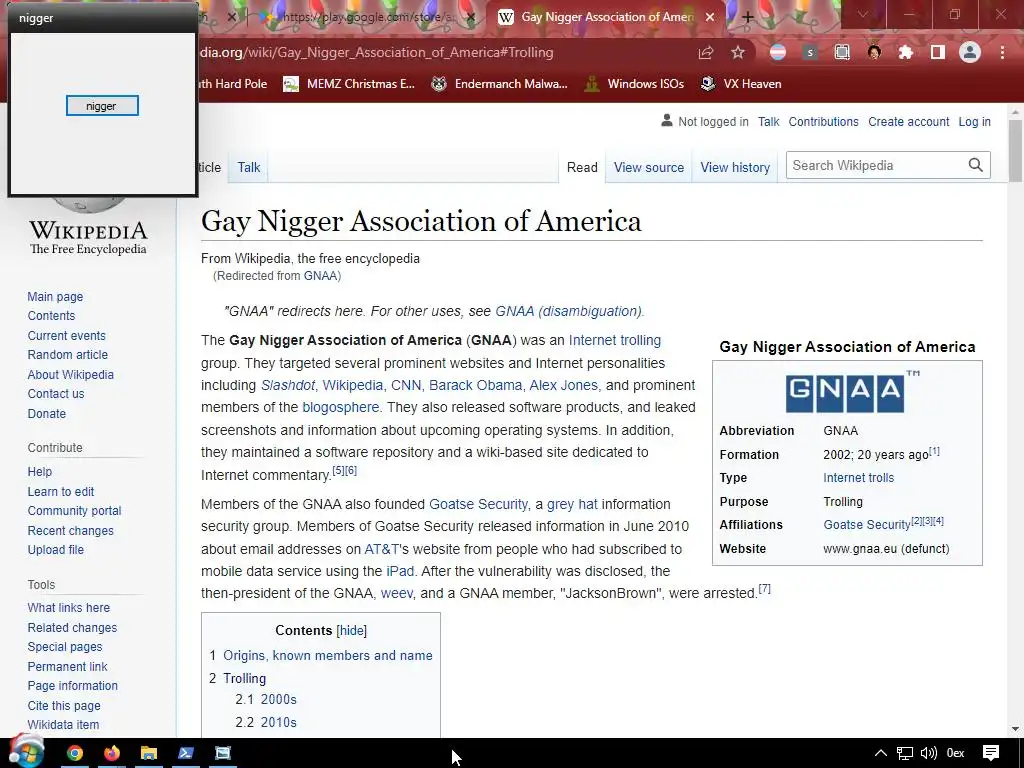This screenshot has width=1024, height=768.
Task: Open the article's Talk tab
Action: coord(249,167)
